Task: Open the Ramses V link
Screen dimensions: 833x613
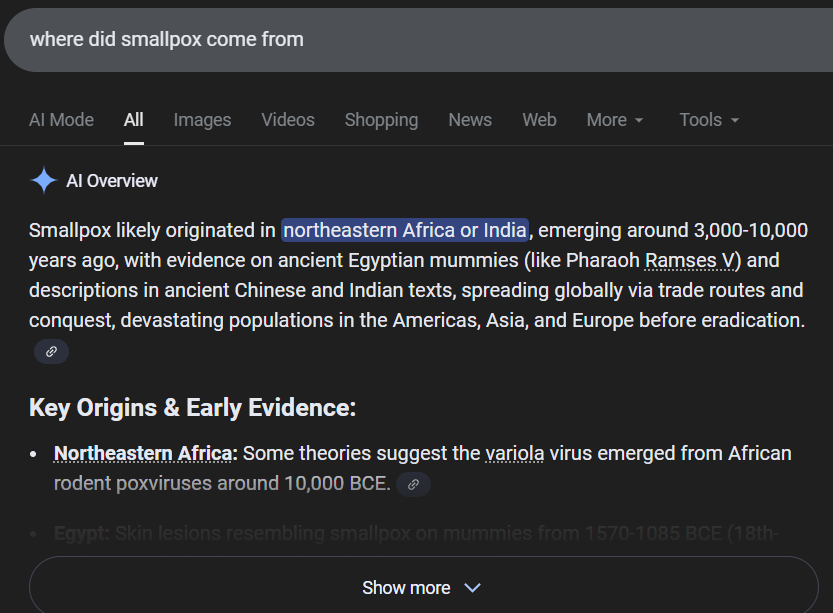Action: 690,261
